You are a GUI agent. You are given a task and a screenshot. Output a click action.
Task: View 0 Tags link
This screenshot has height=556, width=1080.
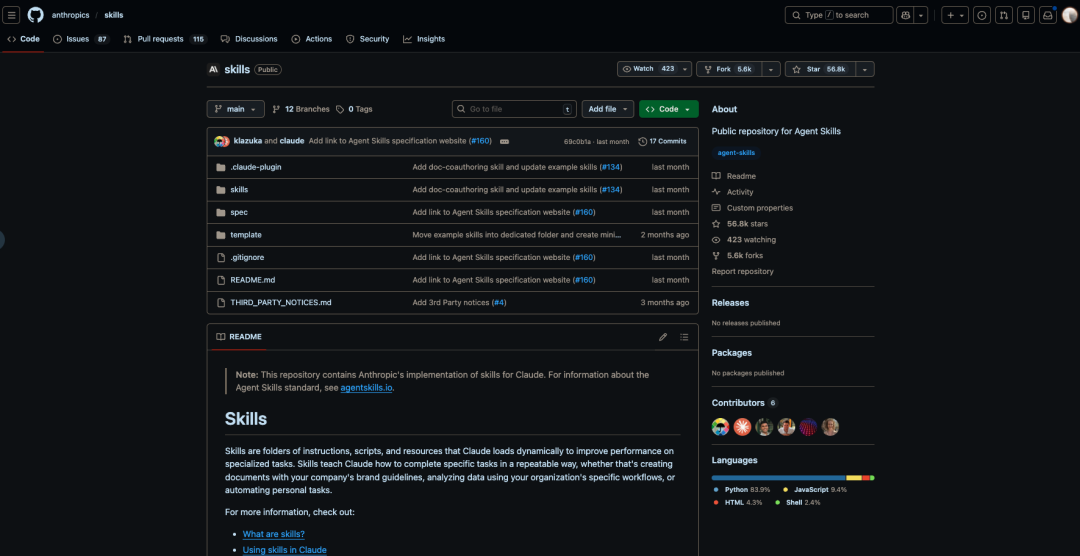(x=354, y=109)
